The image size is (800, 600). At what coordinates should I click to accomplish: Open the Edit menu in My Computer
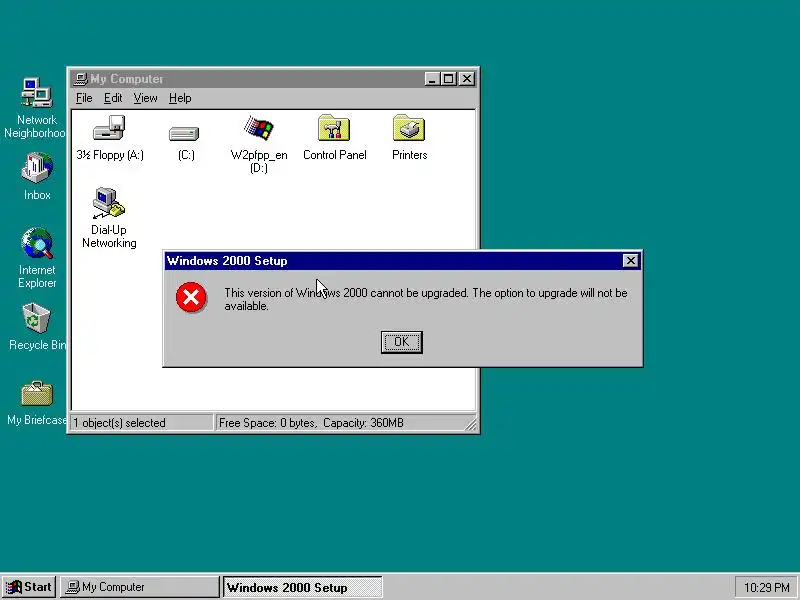113,98
